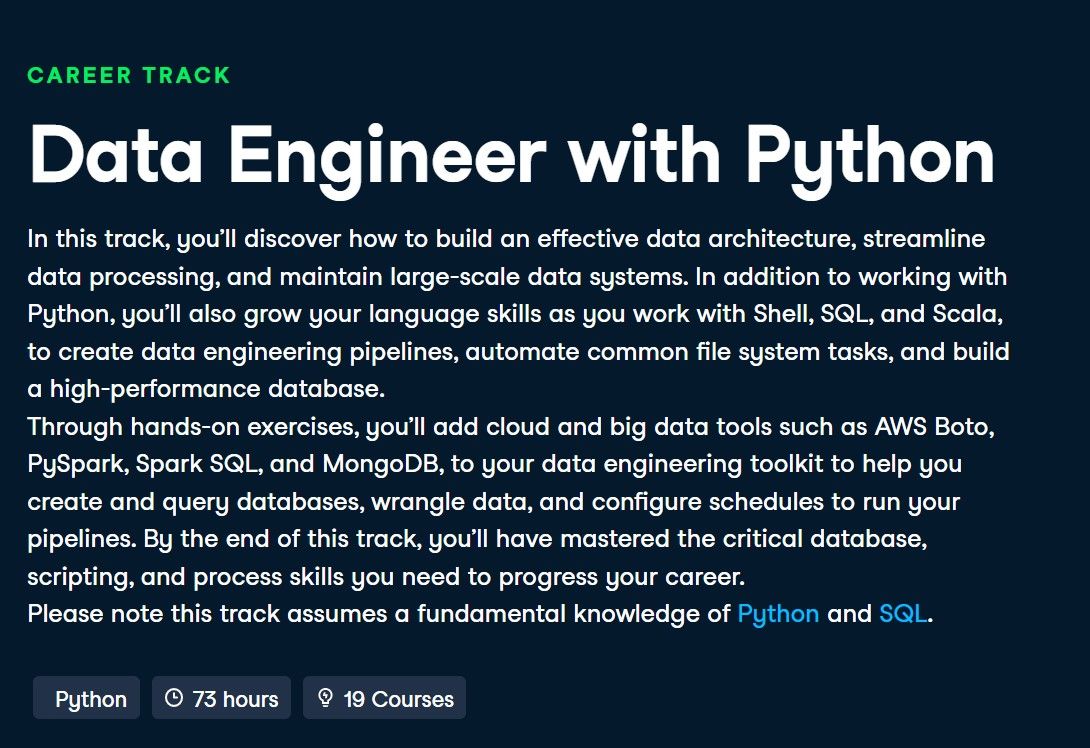This screenshot has width=1090, height=748.
Task: Follow the blue SQL link in the note
Action: (904, 614)
